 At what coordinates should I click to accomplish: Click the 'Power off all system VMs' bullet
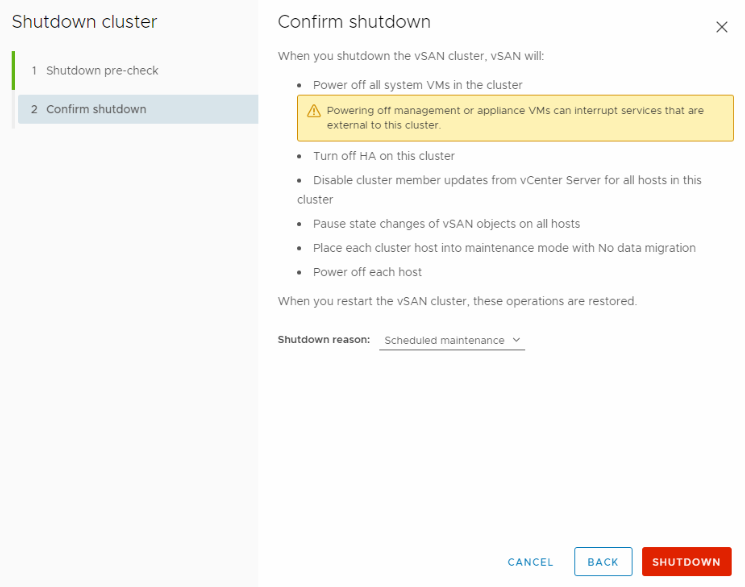(x=417, y=85)
